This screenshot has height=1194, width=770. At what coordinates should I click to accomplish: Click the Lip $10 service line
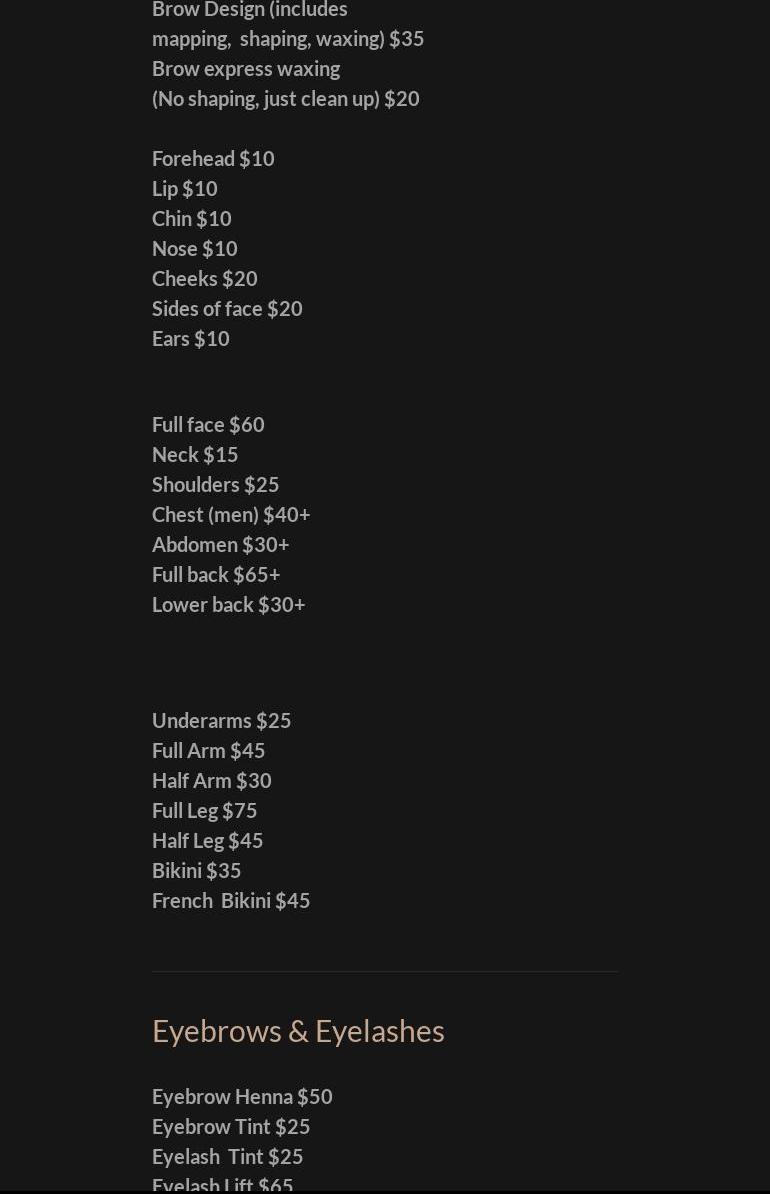185,189
